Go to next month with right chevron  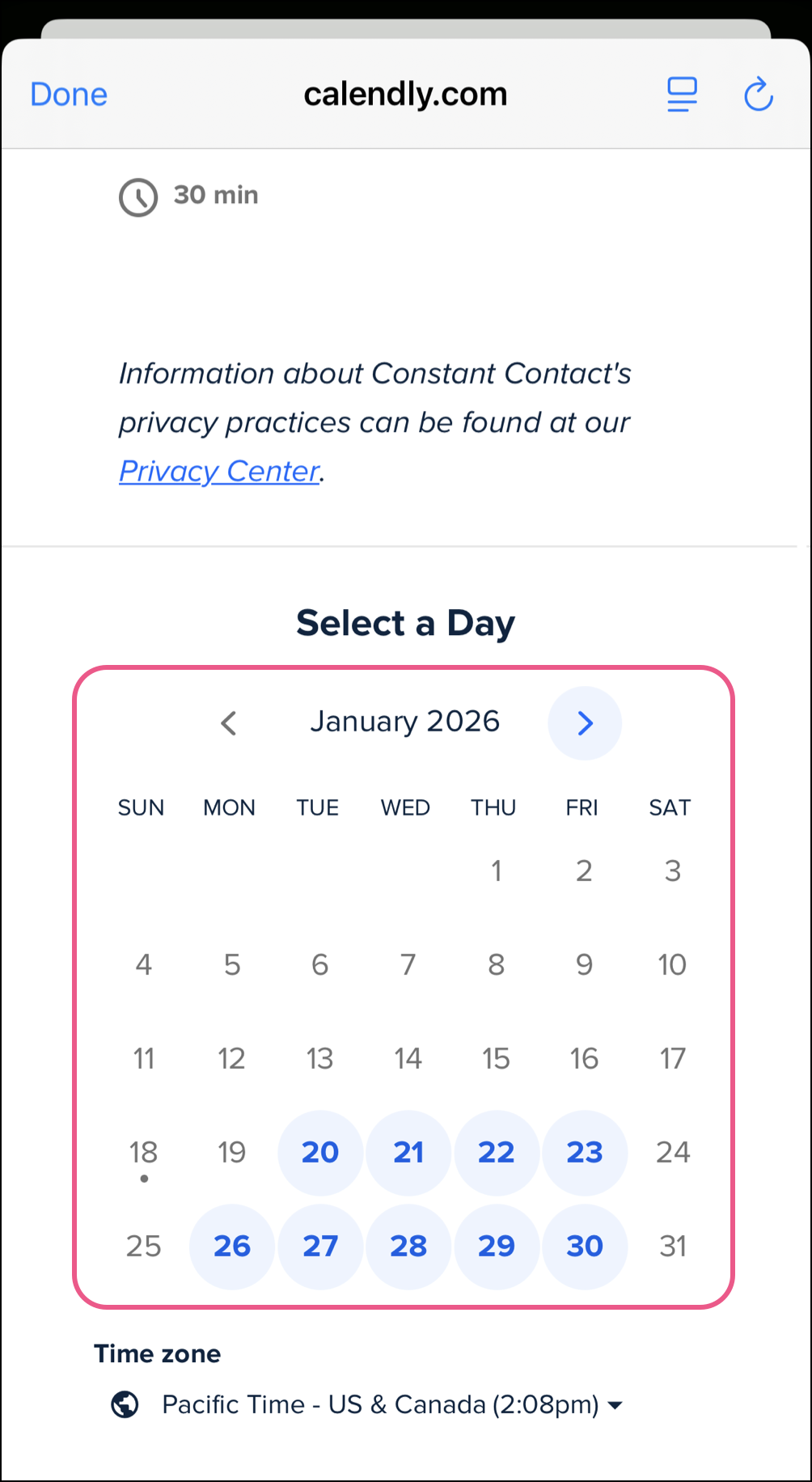pos(585,722)
